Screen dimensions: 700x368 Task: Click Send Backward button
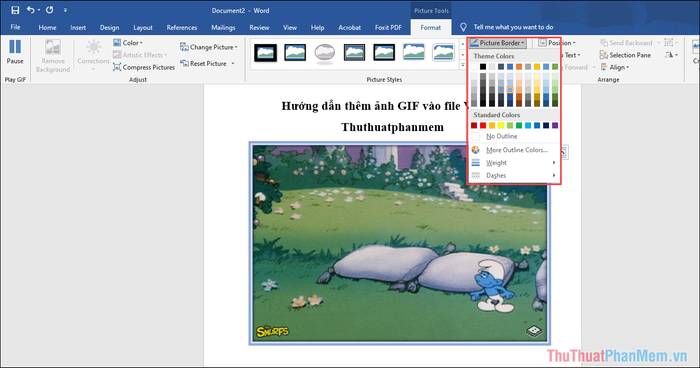click(626, 43)
